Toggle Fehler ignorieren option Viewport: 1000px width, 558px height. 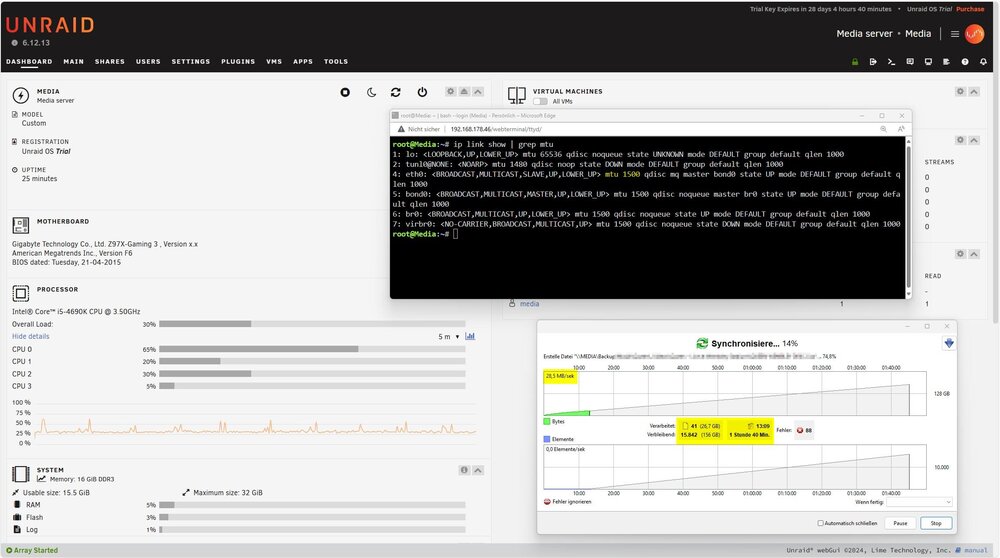coord(547,502)
